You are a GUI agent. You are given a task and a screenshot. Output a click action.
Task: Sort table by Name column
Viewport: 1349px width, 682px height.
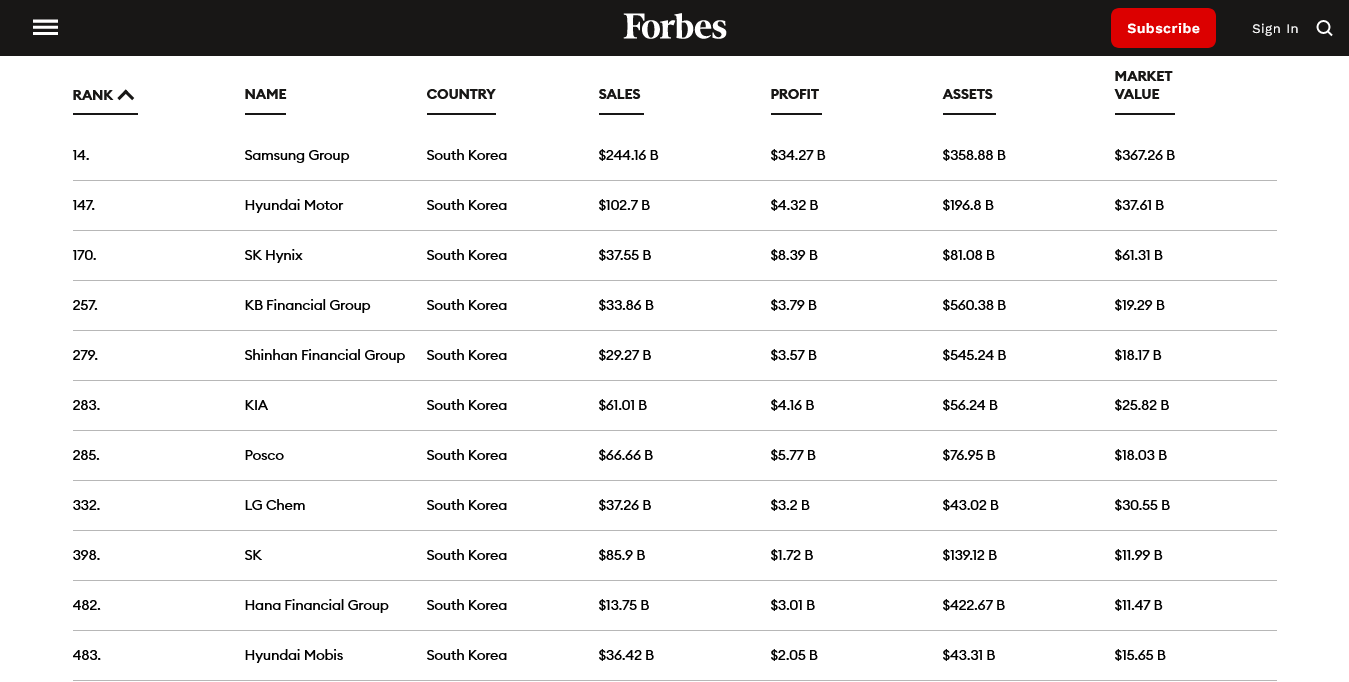265,94
